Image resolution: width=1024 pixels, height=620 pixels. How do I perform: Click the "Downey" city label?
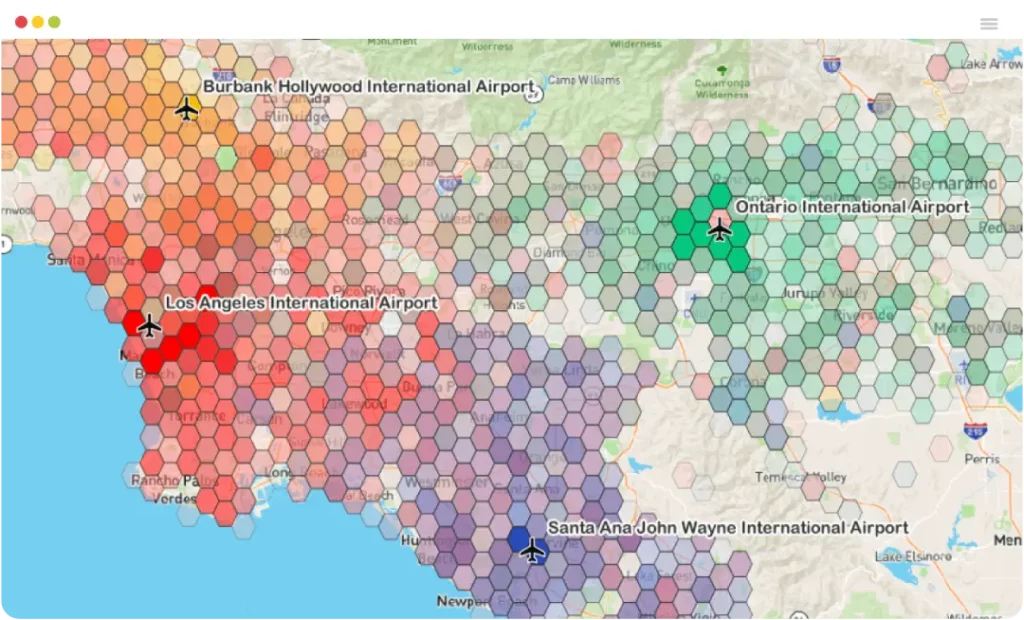pyautogui.click(x=345, y=327)
